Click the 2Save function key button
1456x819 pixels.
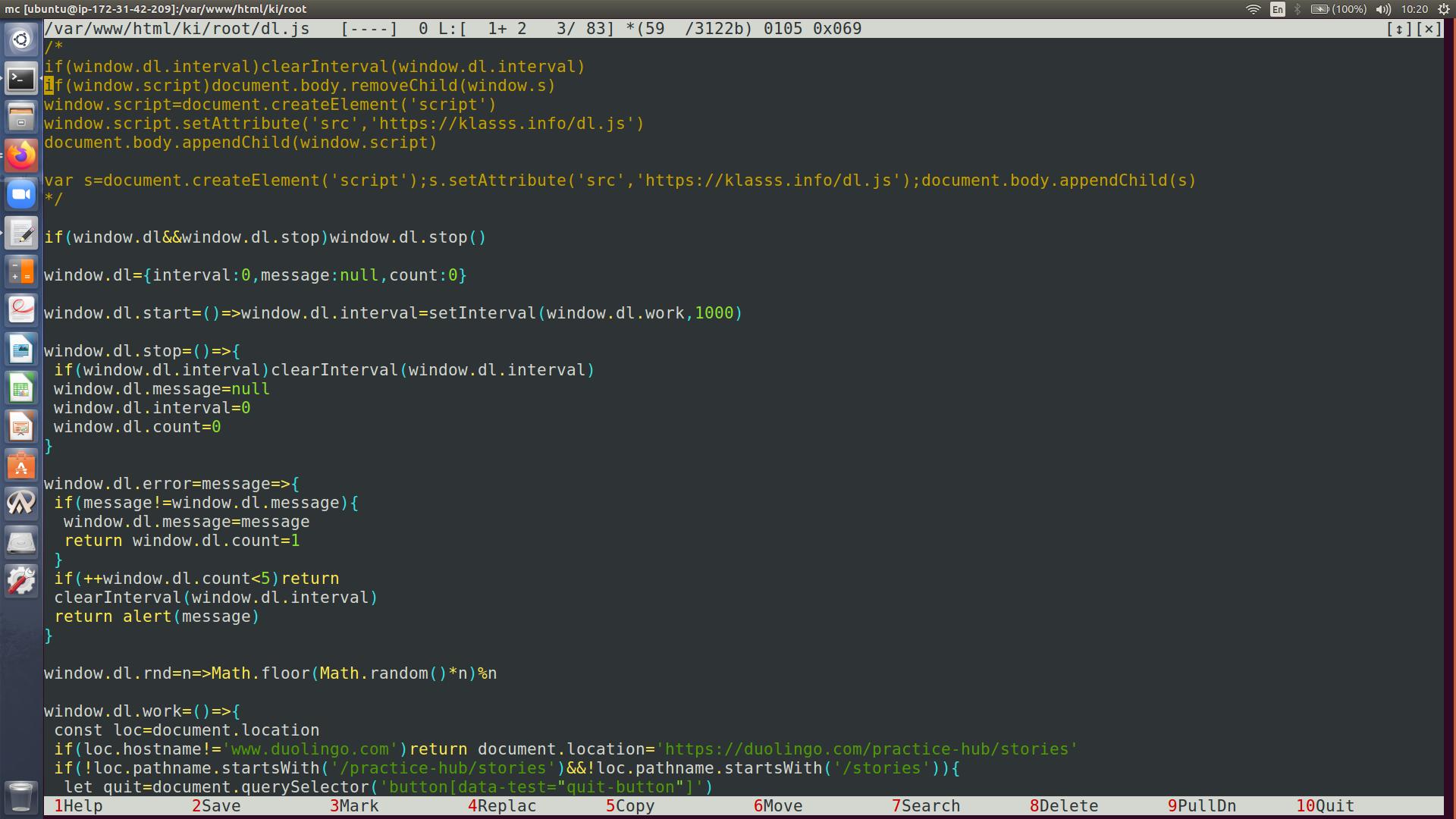[216, 806]
